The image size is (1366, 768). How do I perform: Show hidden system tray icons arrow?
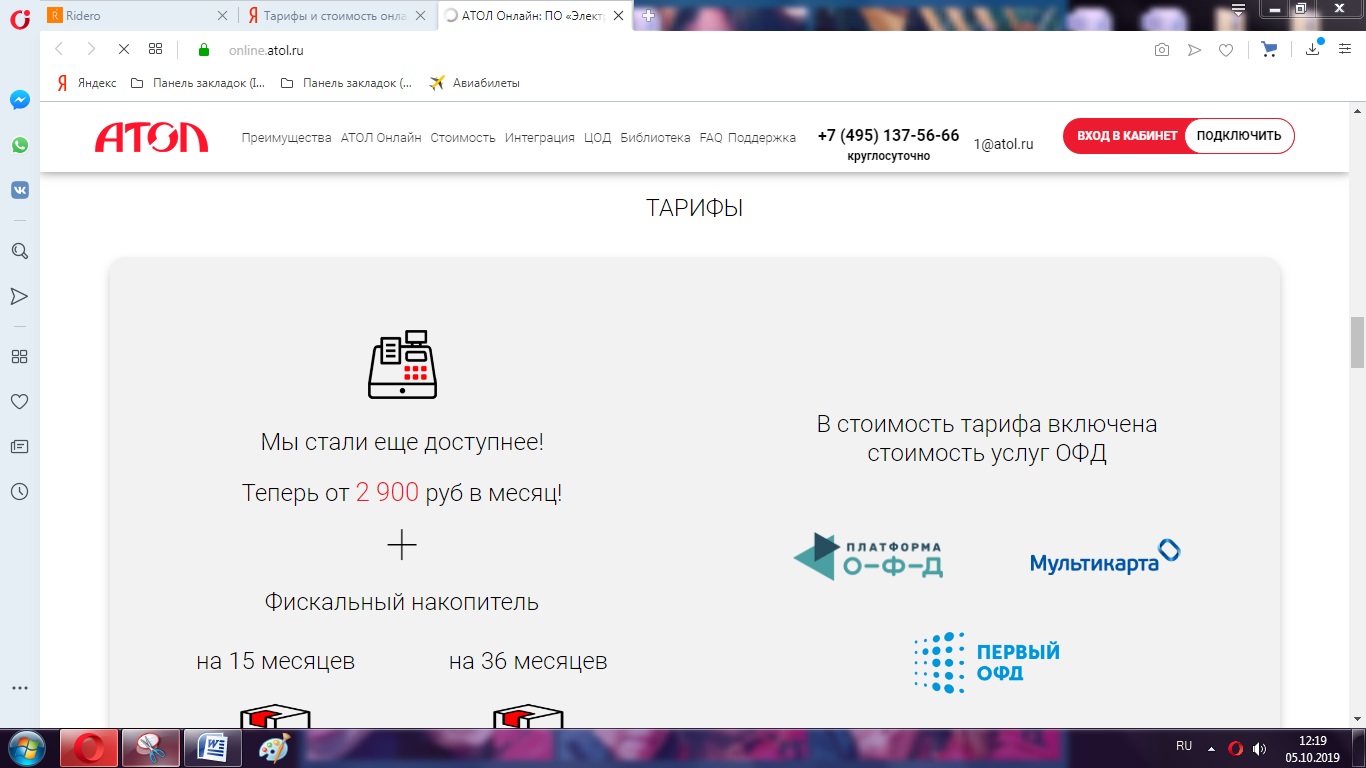pyautogui.click(x=1211, y=748)
